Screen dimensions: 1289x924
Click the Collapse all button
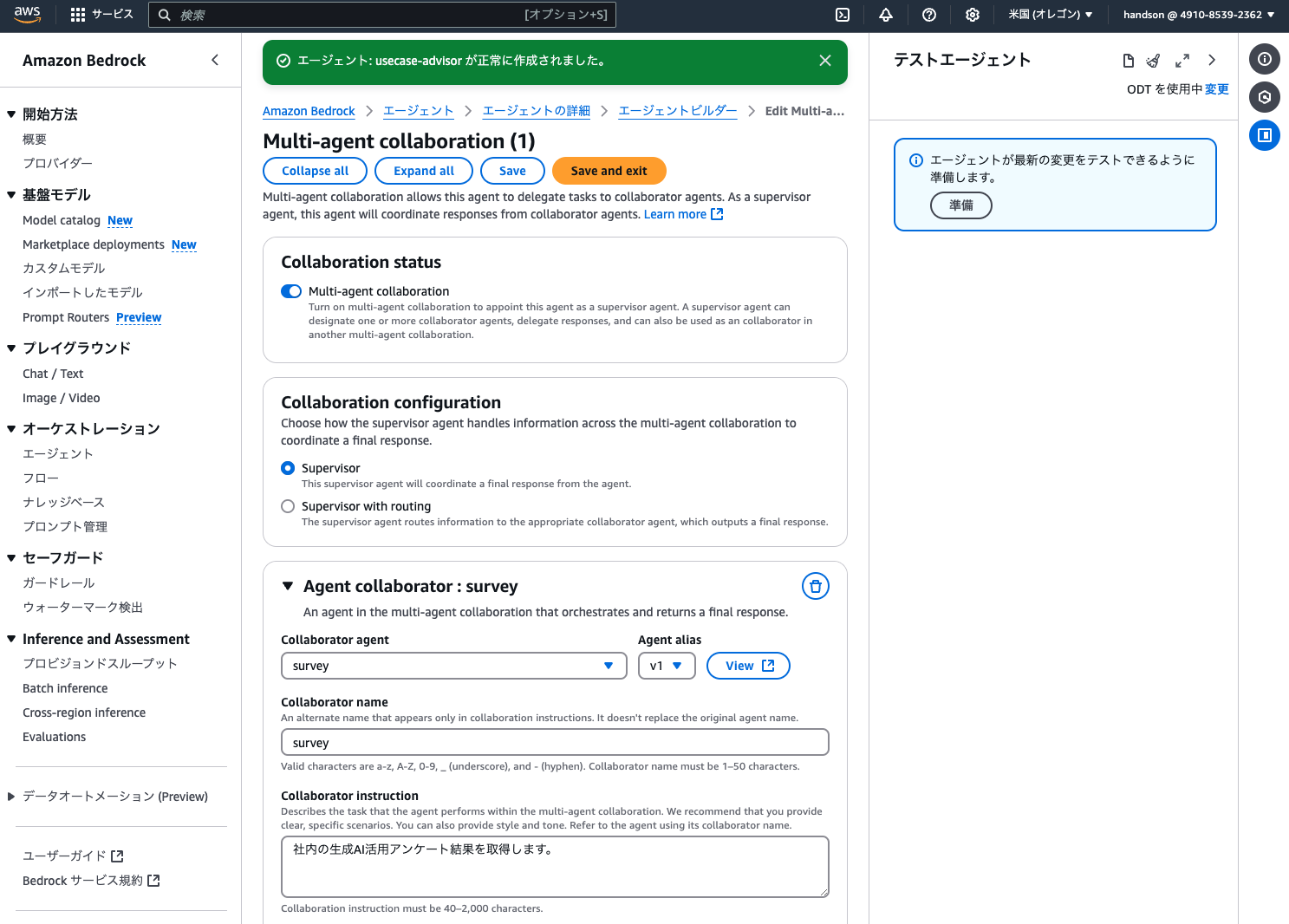click(315, 171)
